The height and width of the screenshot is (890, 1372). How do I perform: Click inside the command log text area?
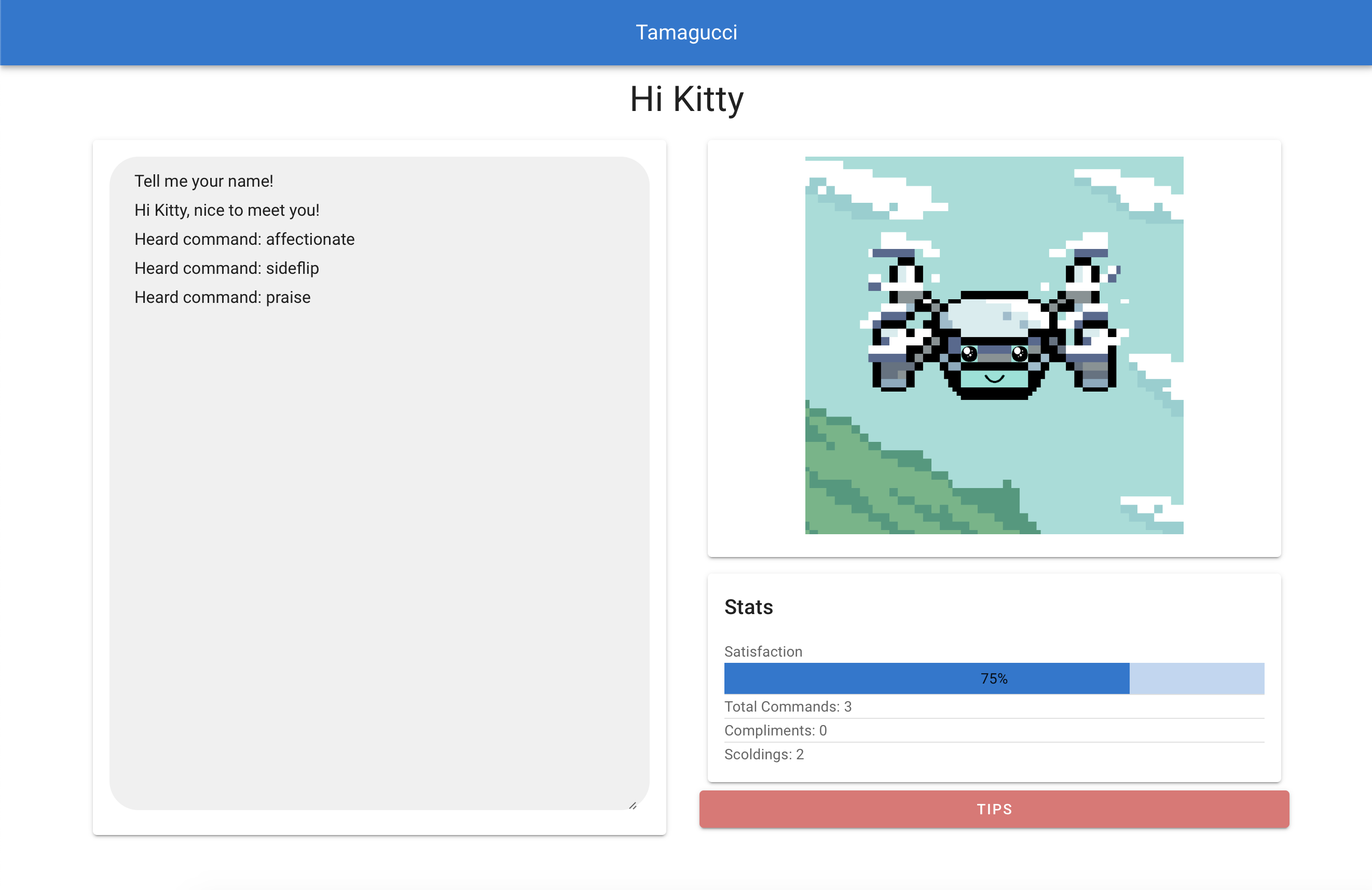coord(379,519)
